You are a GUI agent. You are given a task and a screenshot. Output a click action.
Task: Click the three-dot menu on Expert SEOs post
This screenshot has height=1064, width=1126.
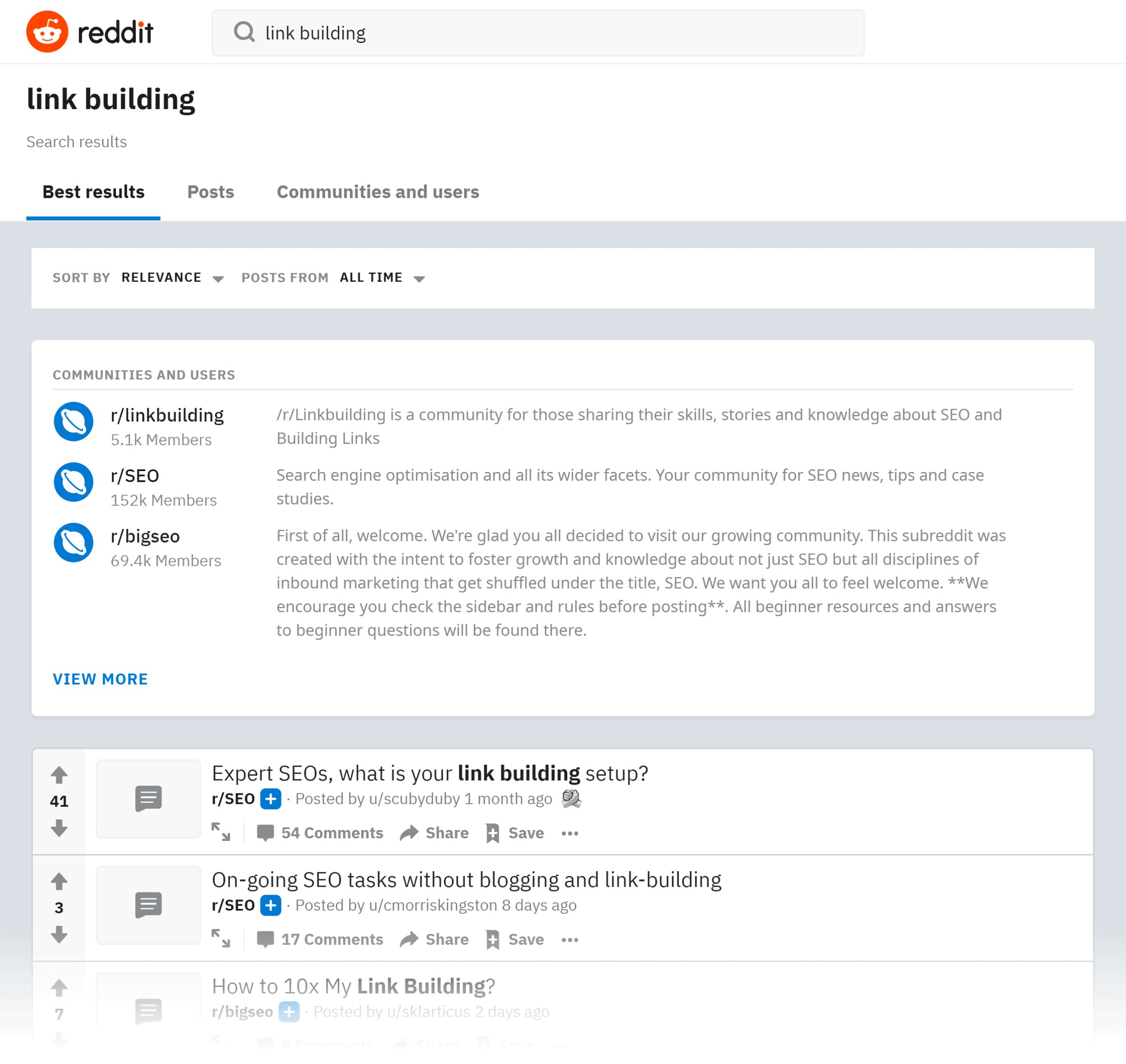[x=572, y=832]
